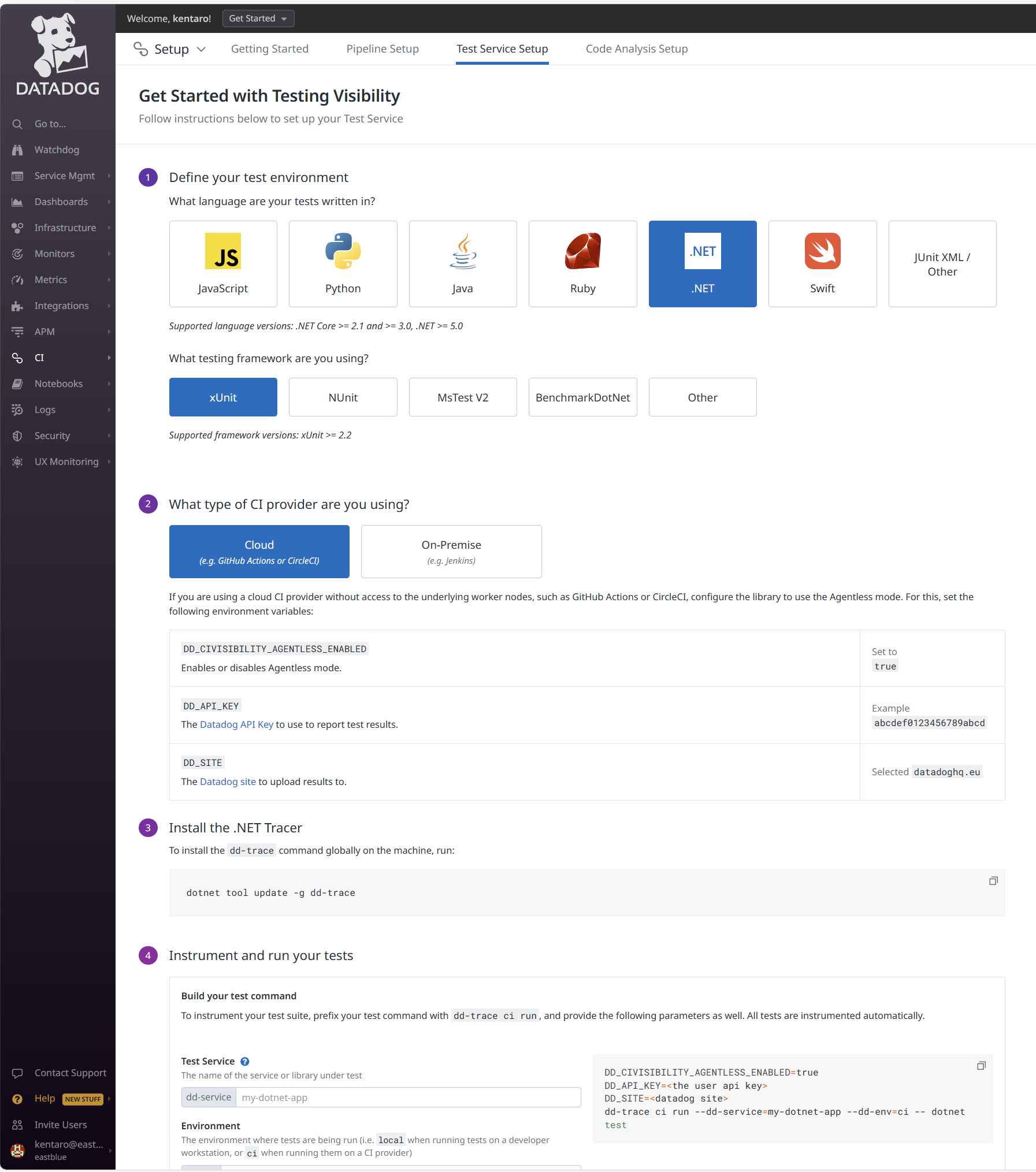
Task: Click the Metrics gauge icon
Action: pos(17,280)
